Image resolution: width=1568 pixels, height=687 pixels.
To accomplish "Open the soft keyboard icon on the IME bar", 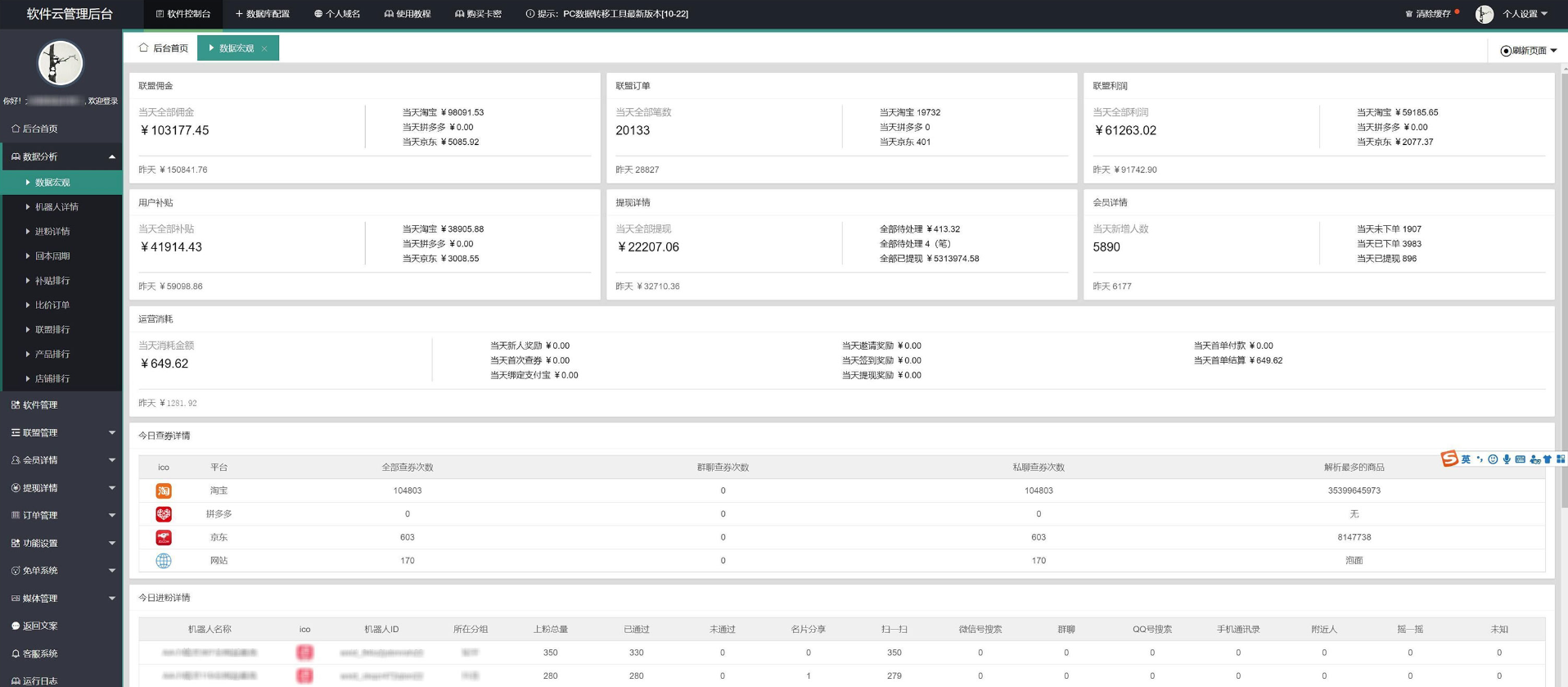I will tap(1520, 459).
